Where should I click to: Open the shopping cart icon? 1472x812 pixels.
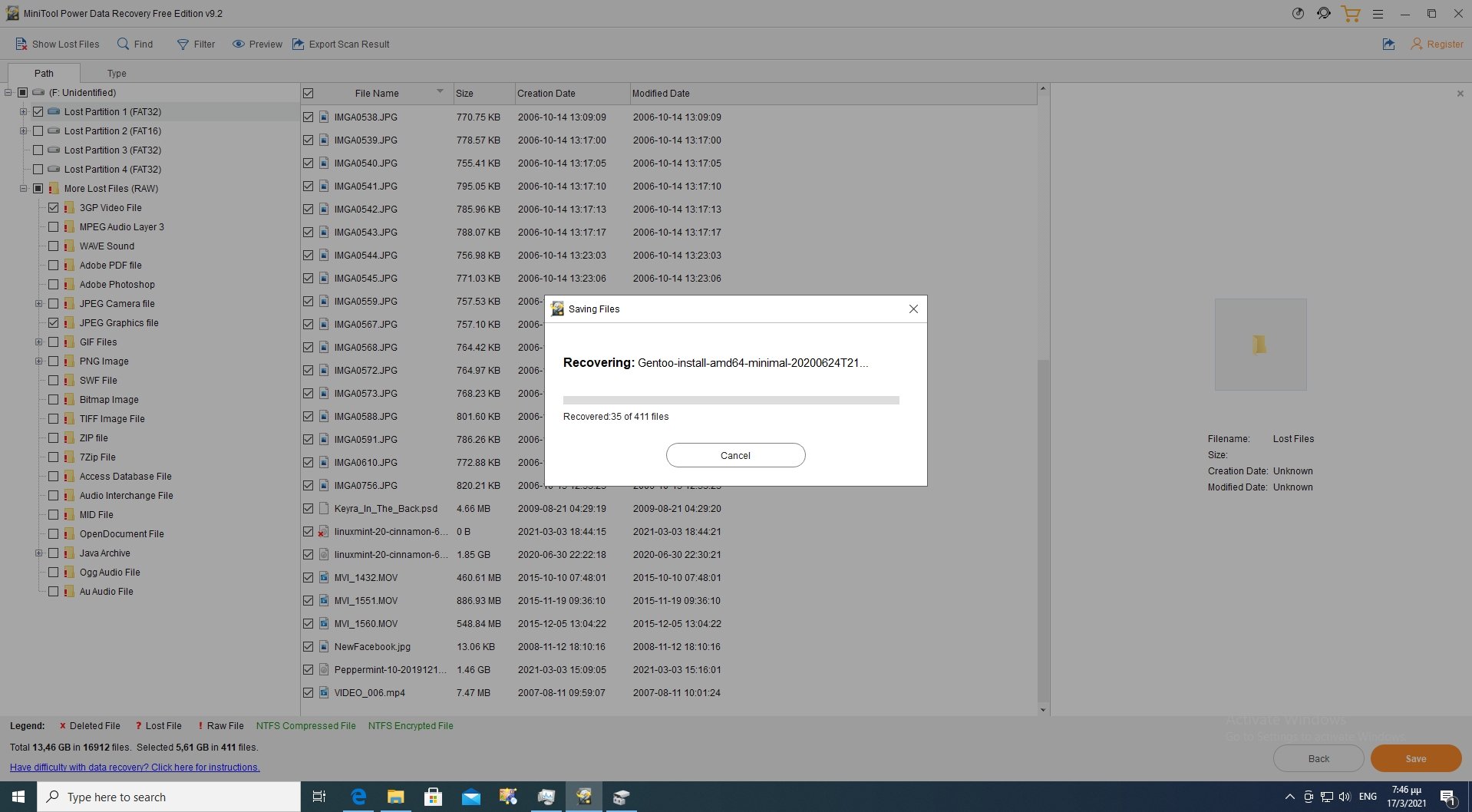(x=1350, y=13)
